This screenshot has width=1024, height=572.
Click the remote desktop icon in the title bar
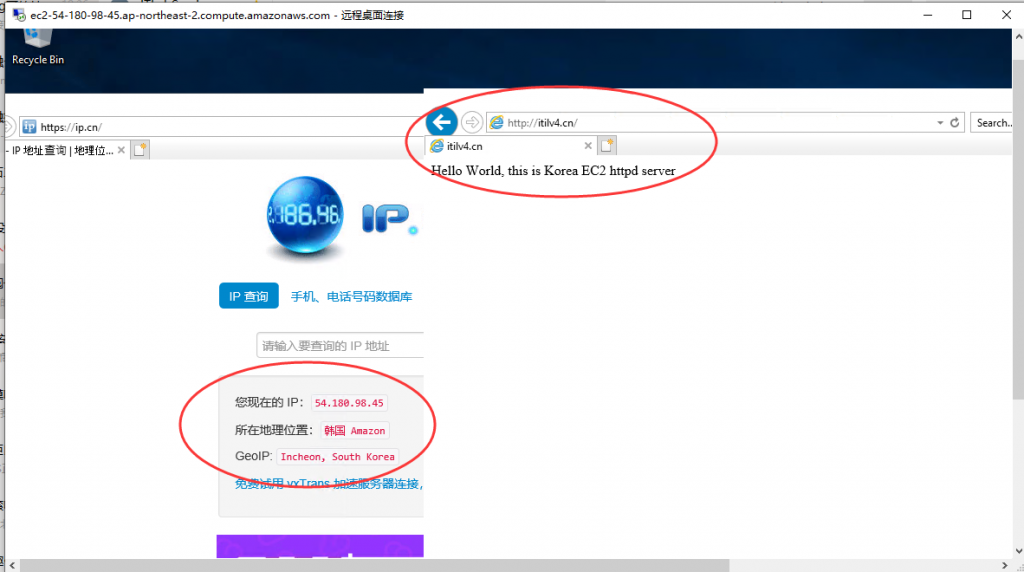19,14
